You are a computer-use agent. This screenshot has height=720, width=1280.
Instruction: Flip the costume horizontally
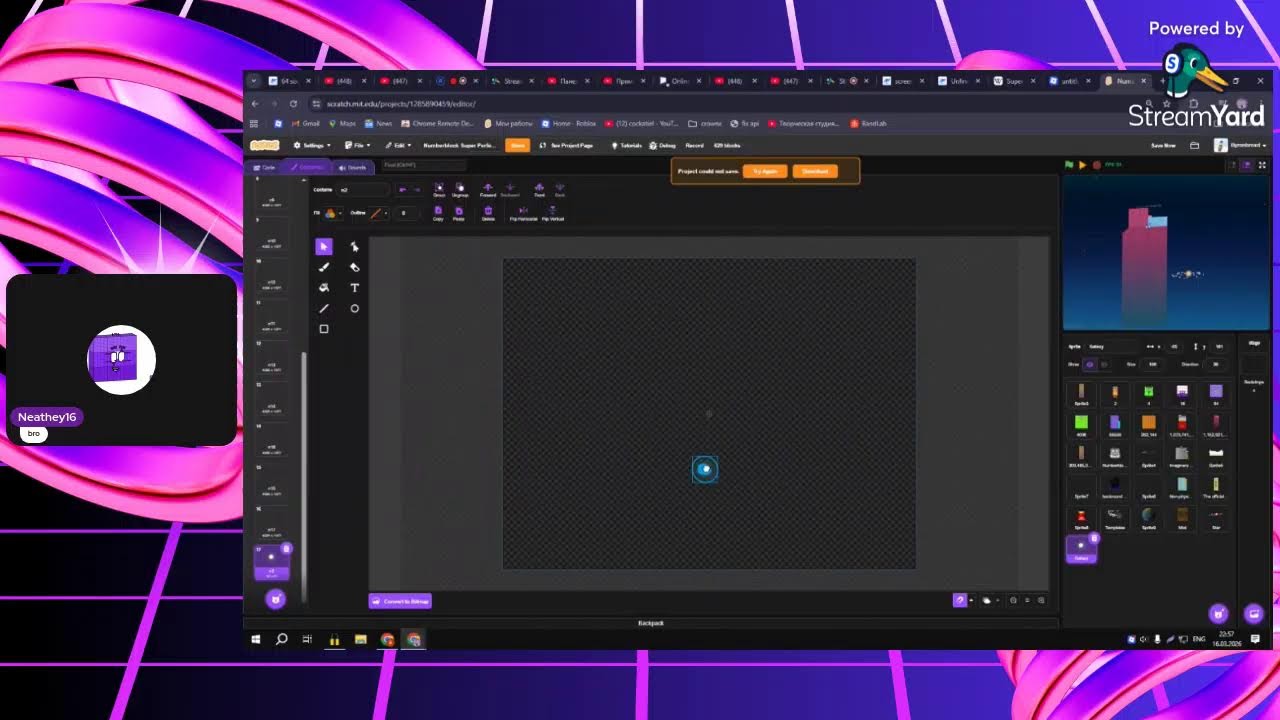[x=523, y=213]
